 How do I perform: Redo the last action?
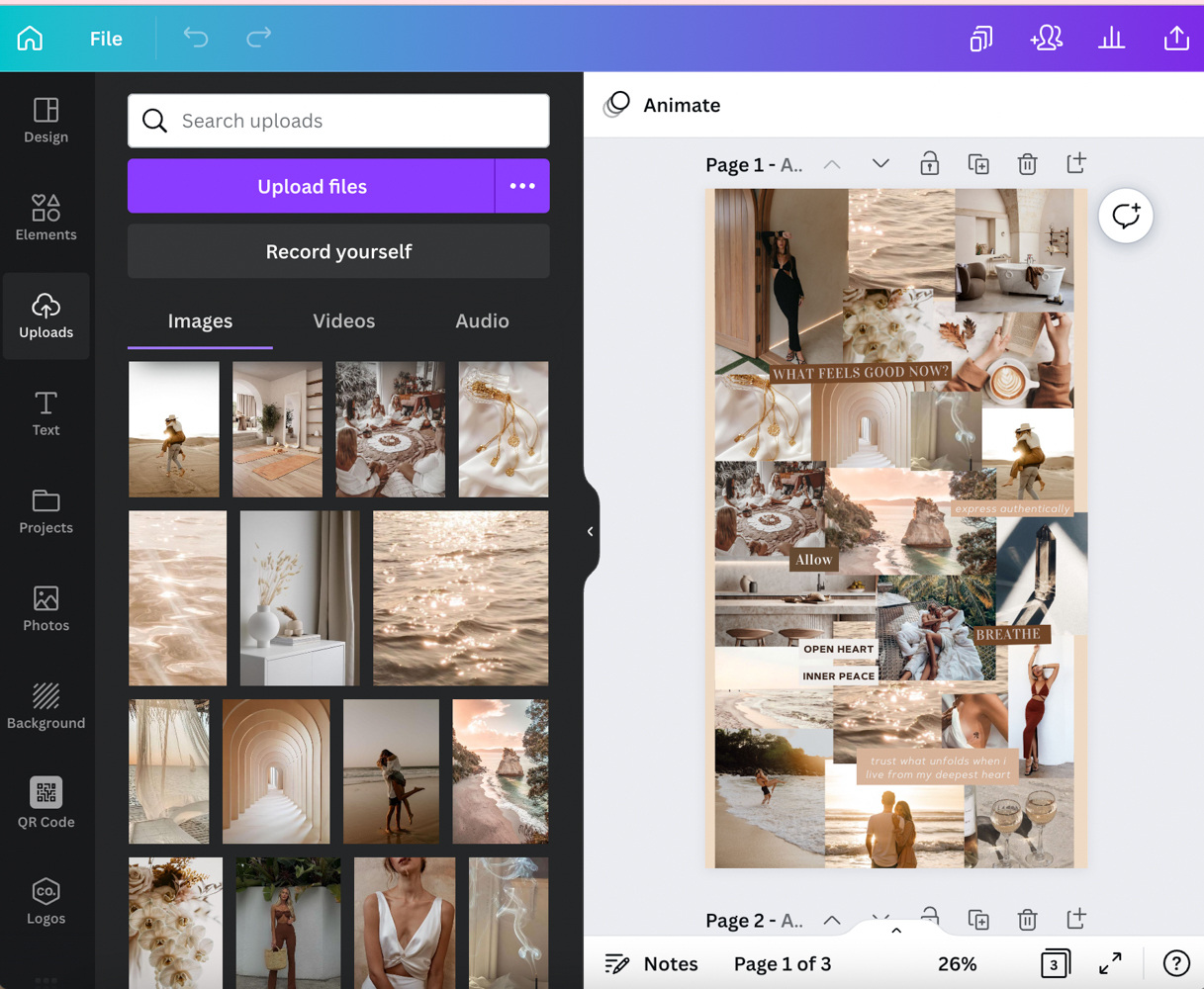click(x=259, y=38)
